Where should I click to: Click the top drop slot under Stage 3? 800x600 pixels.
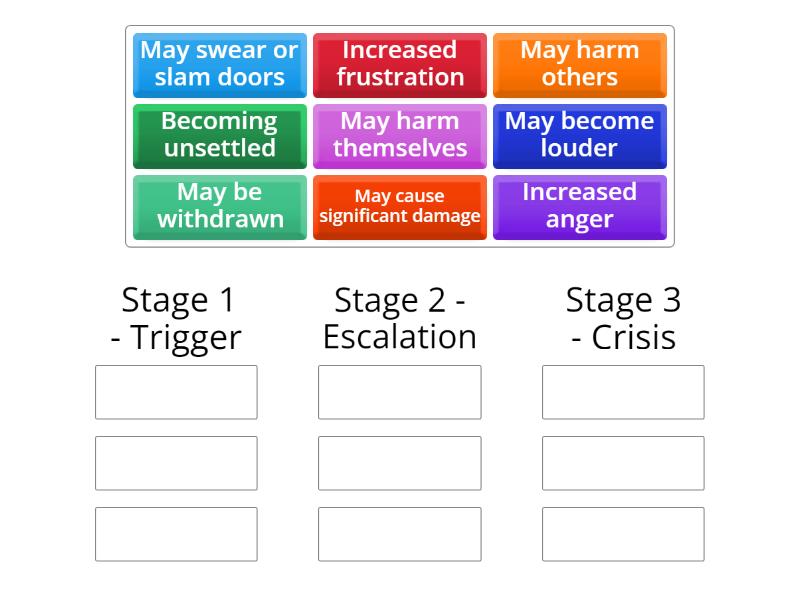[x=622, y=392]
